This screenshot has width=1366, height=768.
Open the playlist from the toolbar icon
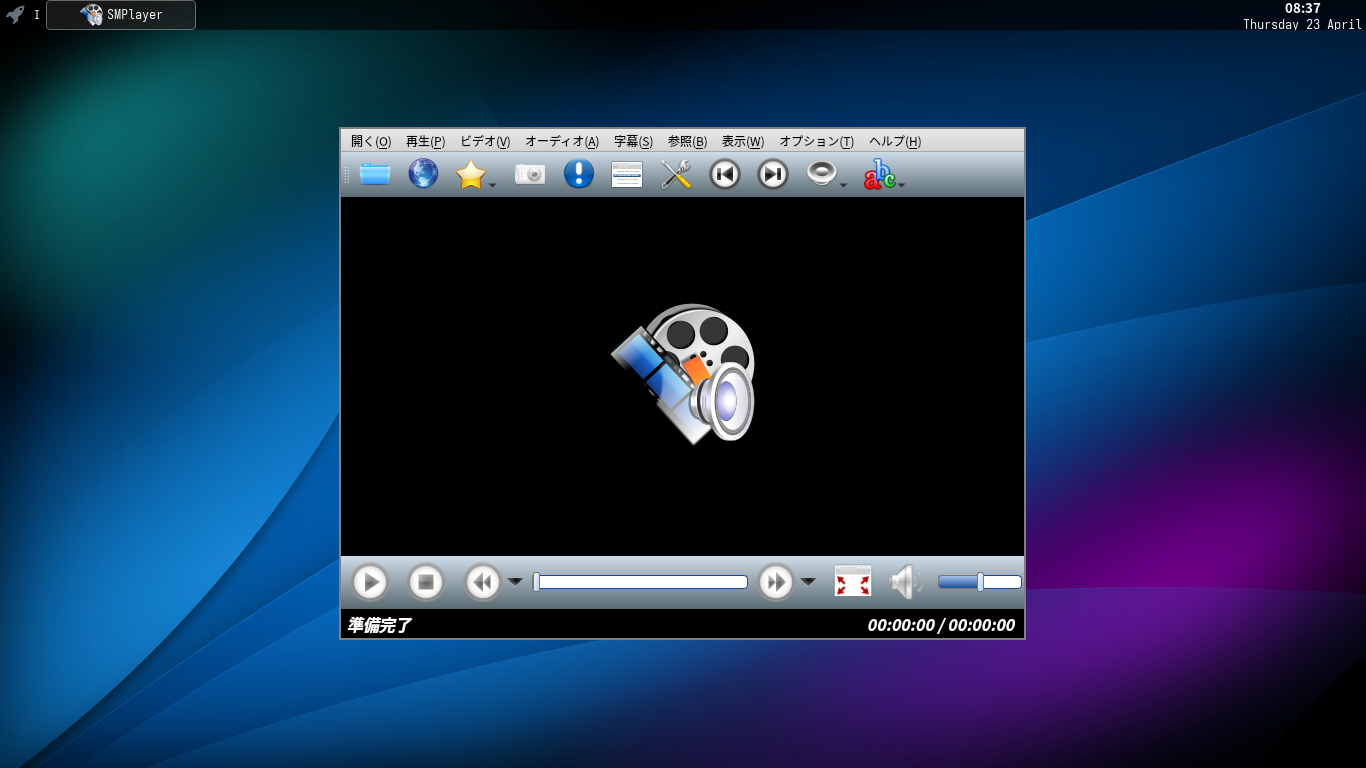coord(627,174)
